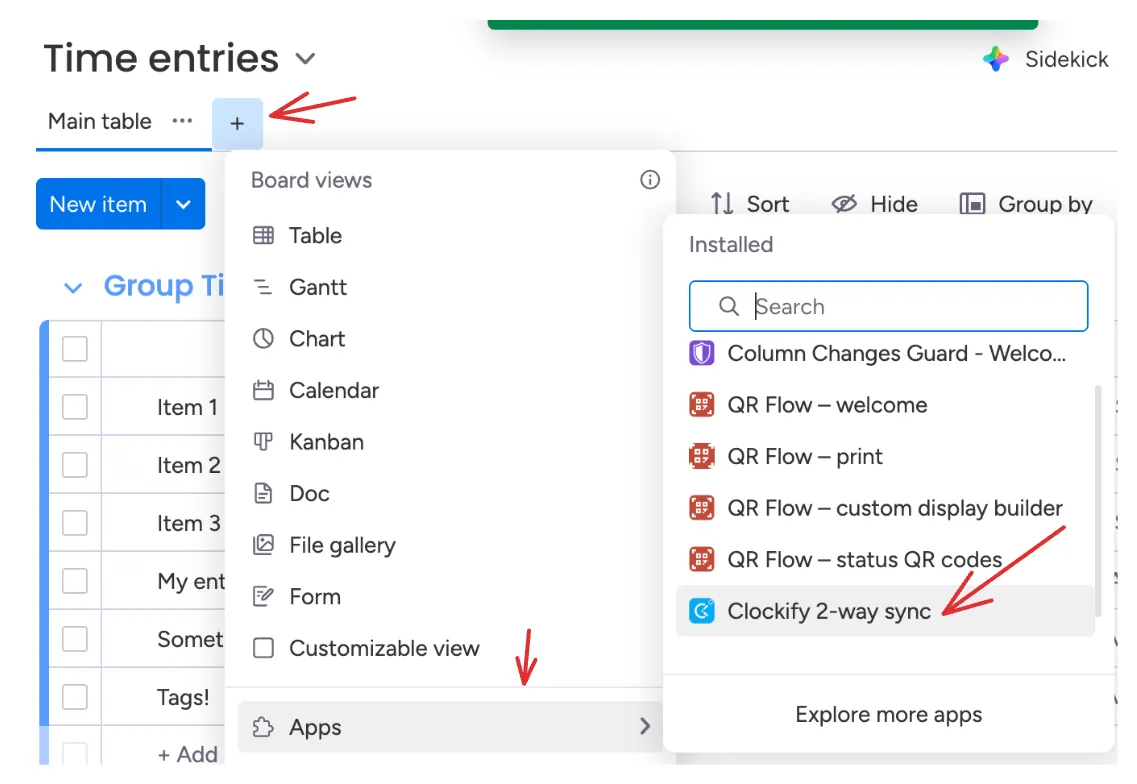Image resolution: width=1137 pixels, height=784 pixels.
Task: Click the Explore more apps button
Action: tap(888, 715)
